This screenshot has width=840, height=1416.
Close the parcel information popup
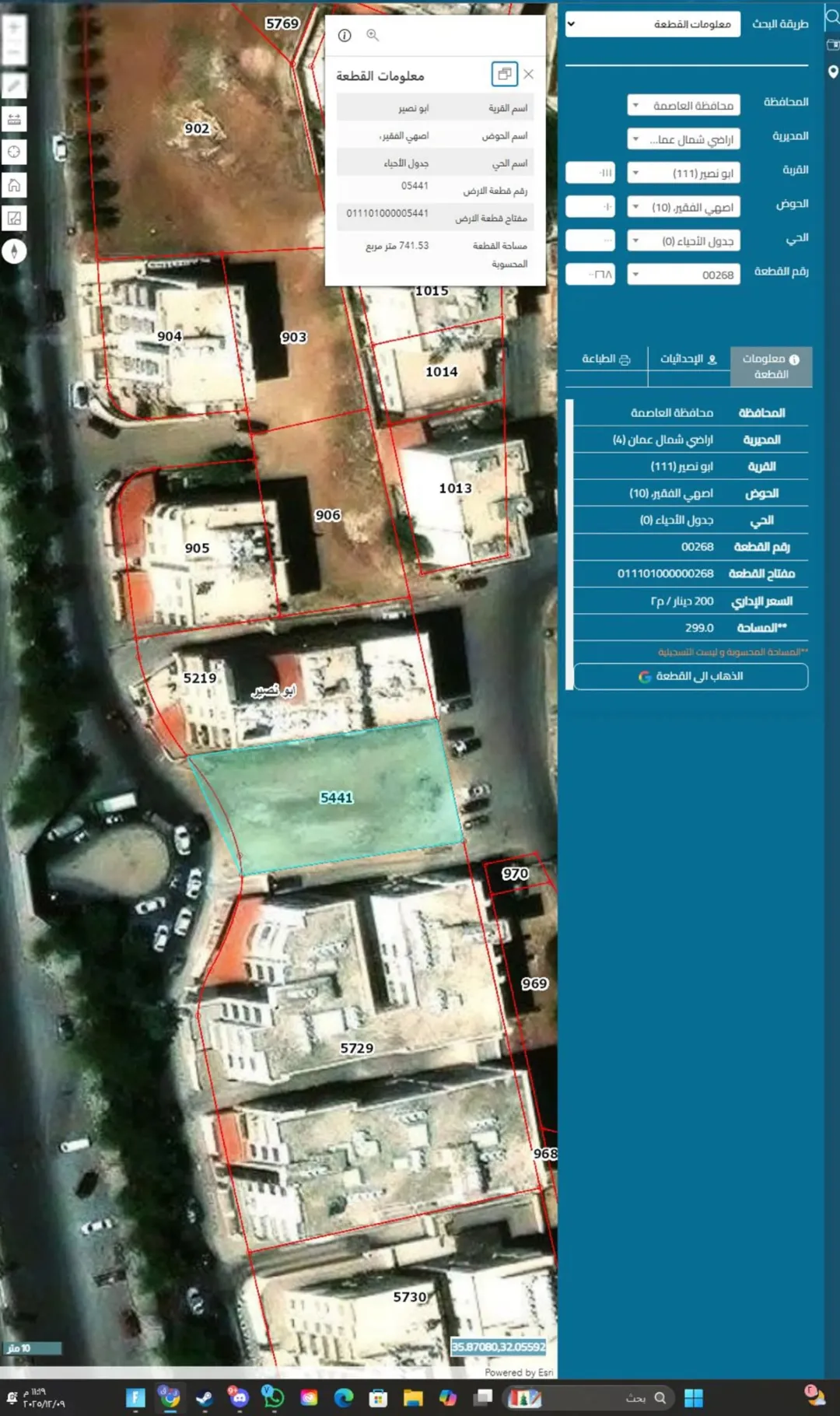coord(529,74)
